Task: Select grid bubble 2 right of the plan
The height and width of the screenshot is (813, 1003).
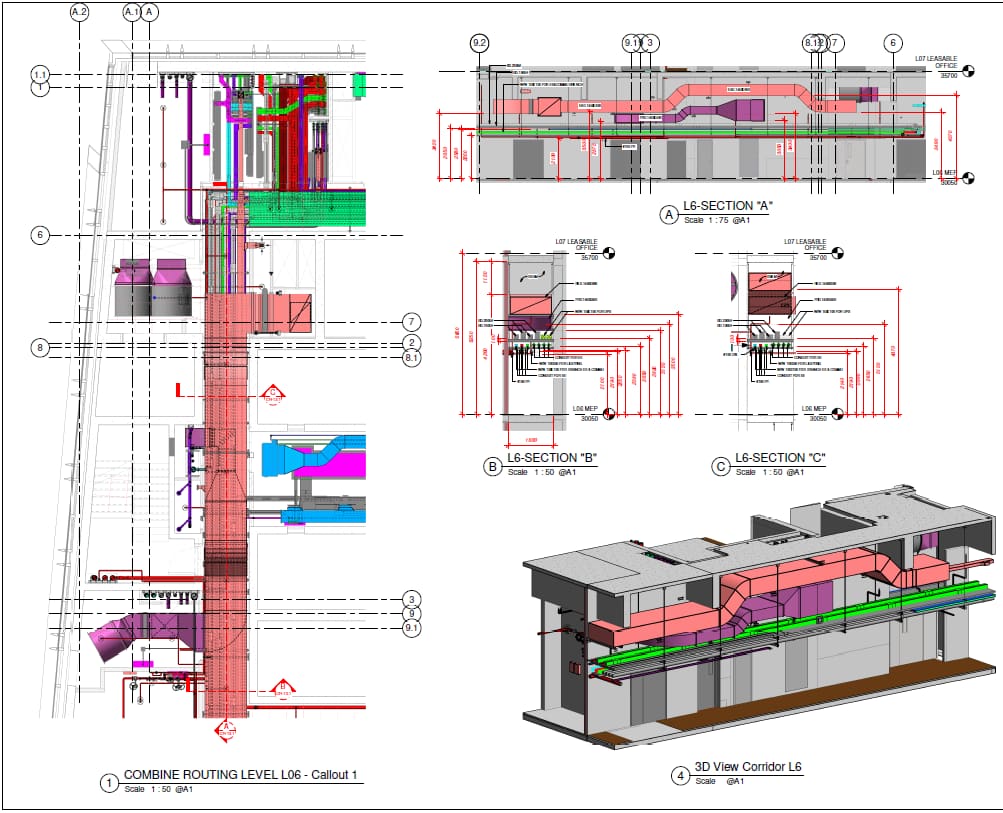Action: (412, 343)
